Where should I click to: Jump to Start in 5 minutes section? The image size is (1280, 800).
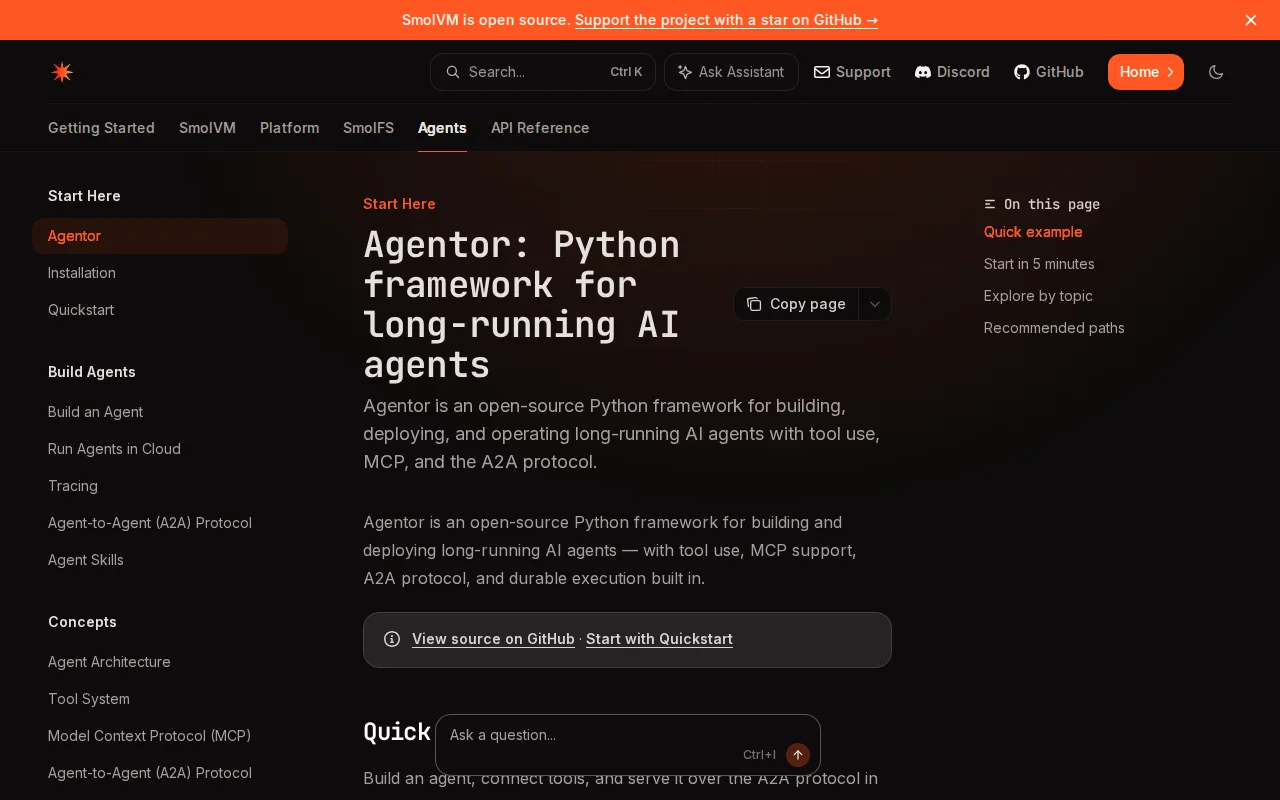click(1039, 264)
